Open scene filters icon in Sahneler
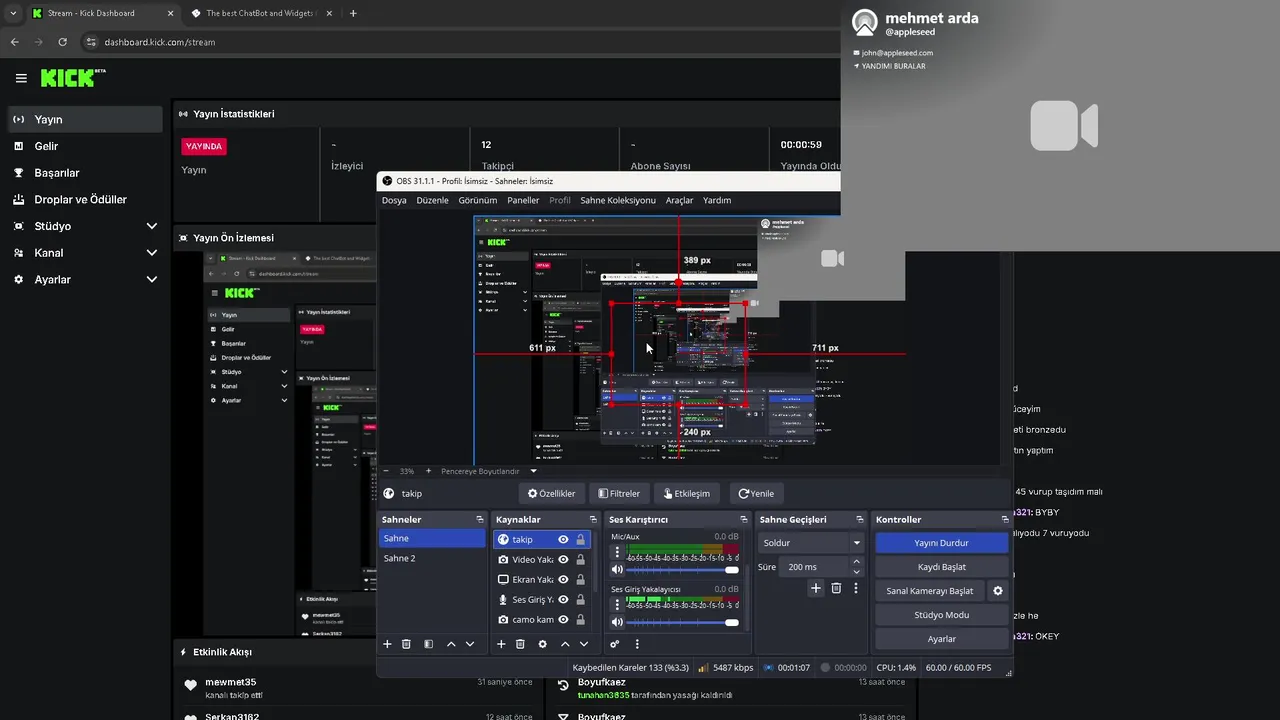The image size is (1280, 720). (428, 644)
